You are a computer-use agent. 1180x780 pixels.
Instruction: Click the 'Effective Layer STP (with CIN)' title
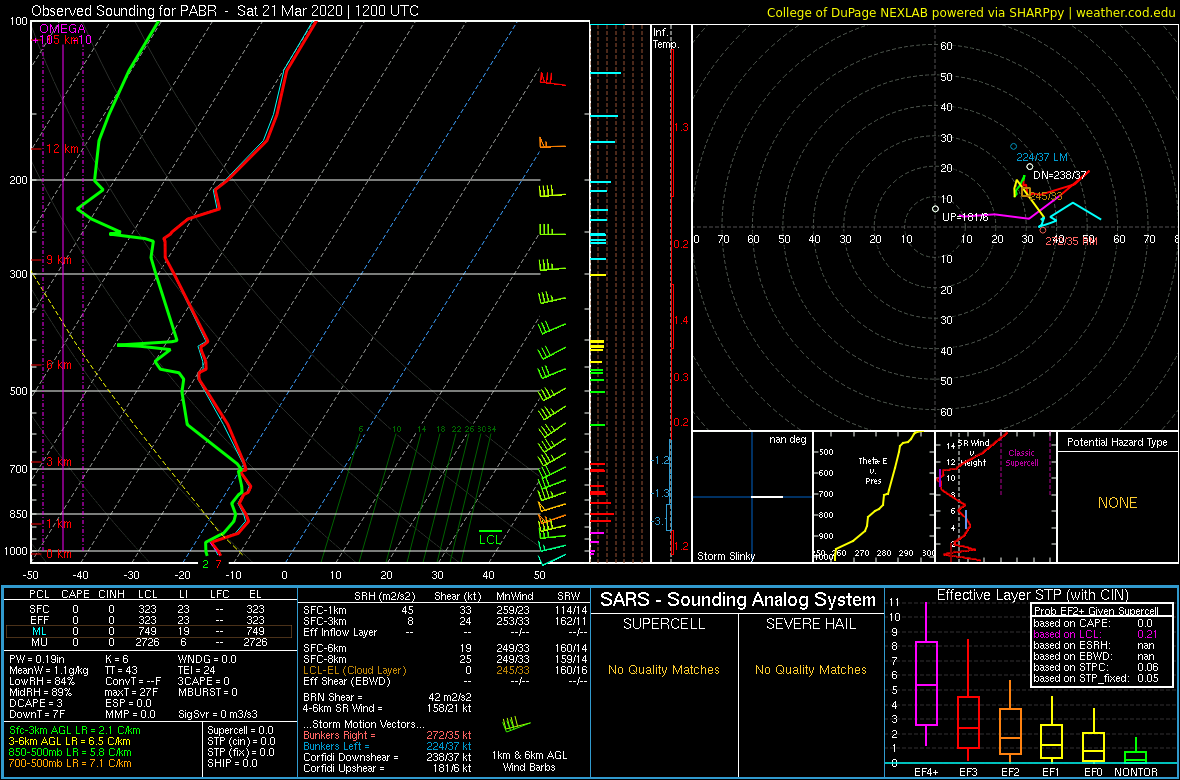[x=1030, y=596]
